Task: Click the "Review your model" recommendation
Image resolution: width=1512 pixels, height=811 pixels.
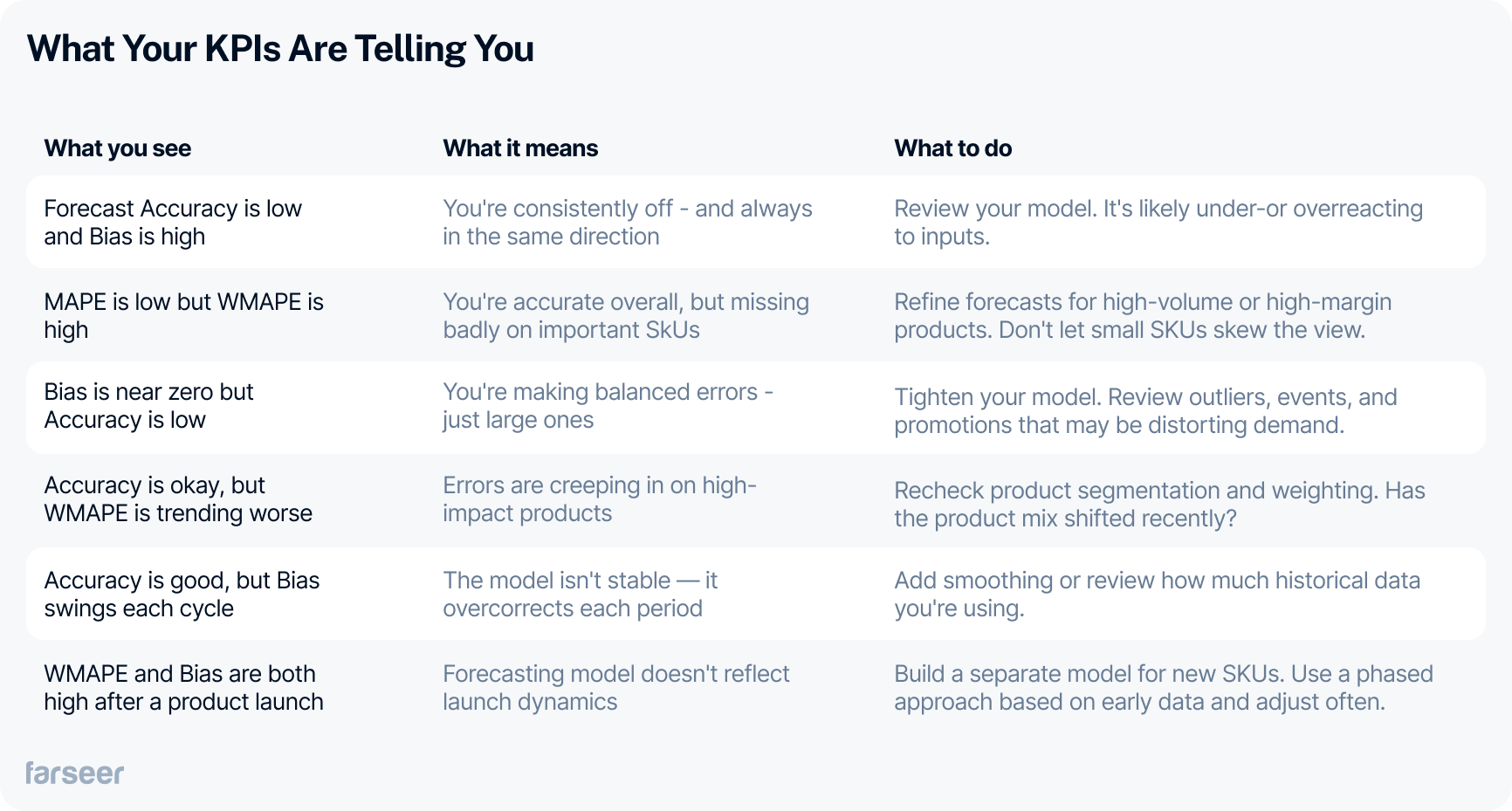Action: [1158, 223]
